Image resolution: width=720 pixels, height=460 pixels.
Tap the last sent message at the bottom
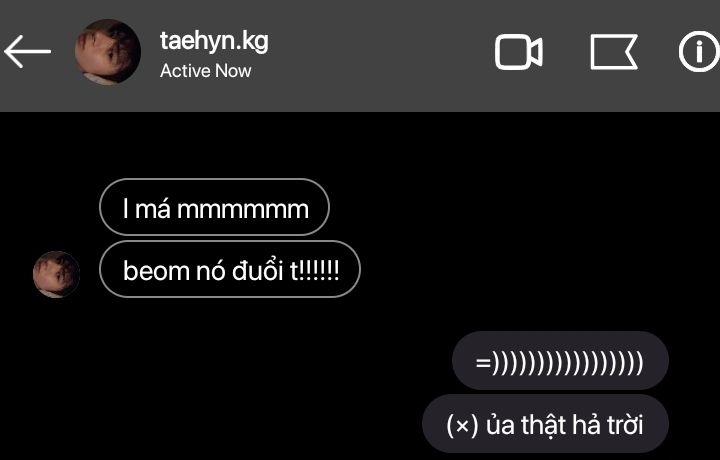(546, 423)
